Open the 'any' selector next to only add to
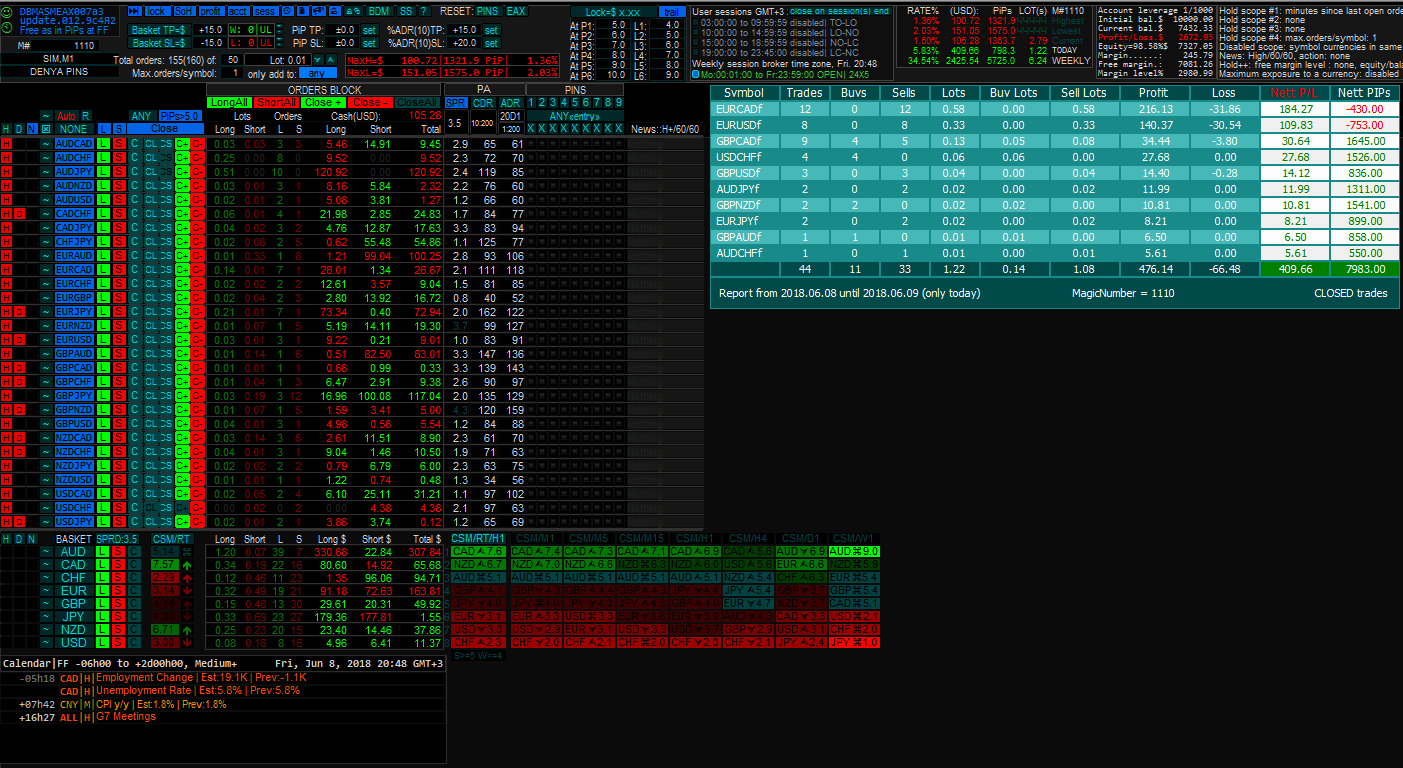The height and width of the screenshot is (768, 1403). click(x=318, y=73)
